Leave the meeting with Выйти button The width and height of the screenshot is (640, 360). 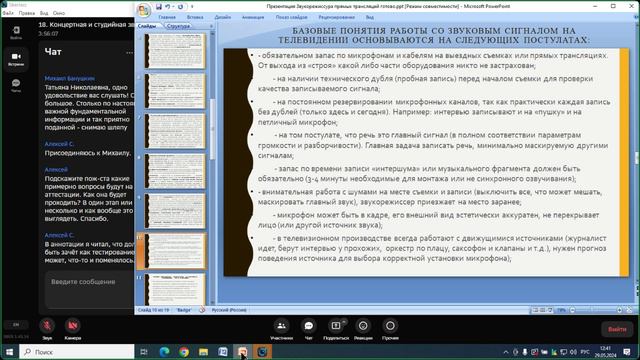point(617,329)
